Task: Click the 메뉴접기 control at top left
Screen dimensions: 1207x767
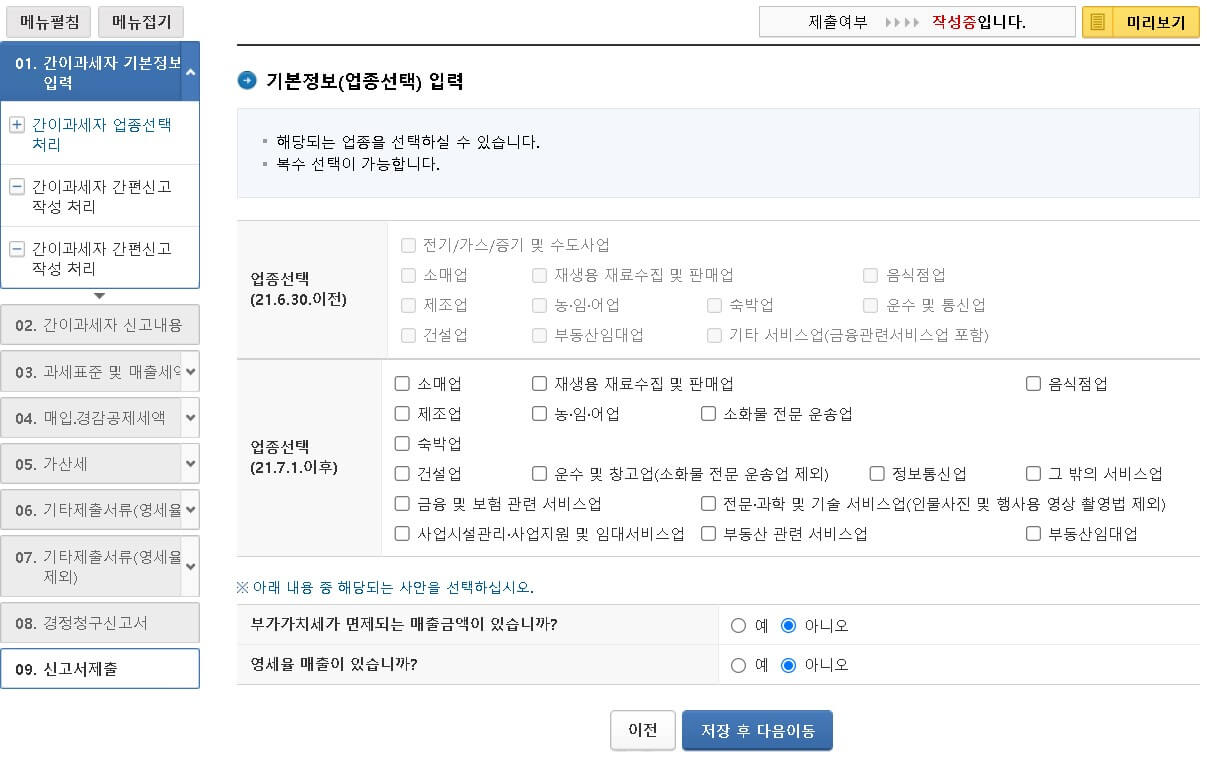Action: (139, 21)
